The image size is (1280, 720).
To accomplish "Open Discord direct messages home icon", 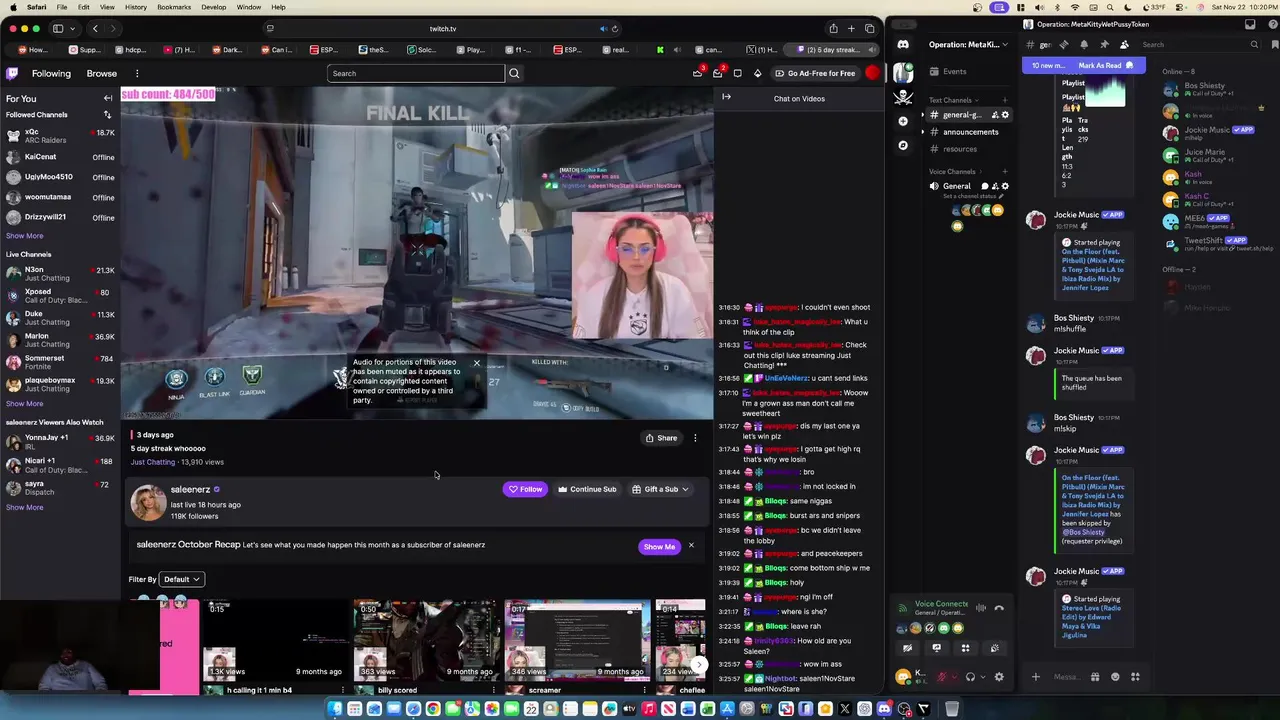I will (903, 44).
